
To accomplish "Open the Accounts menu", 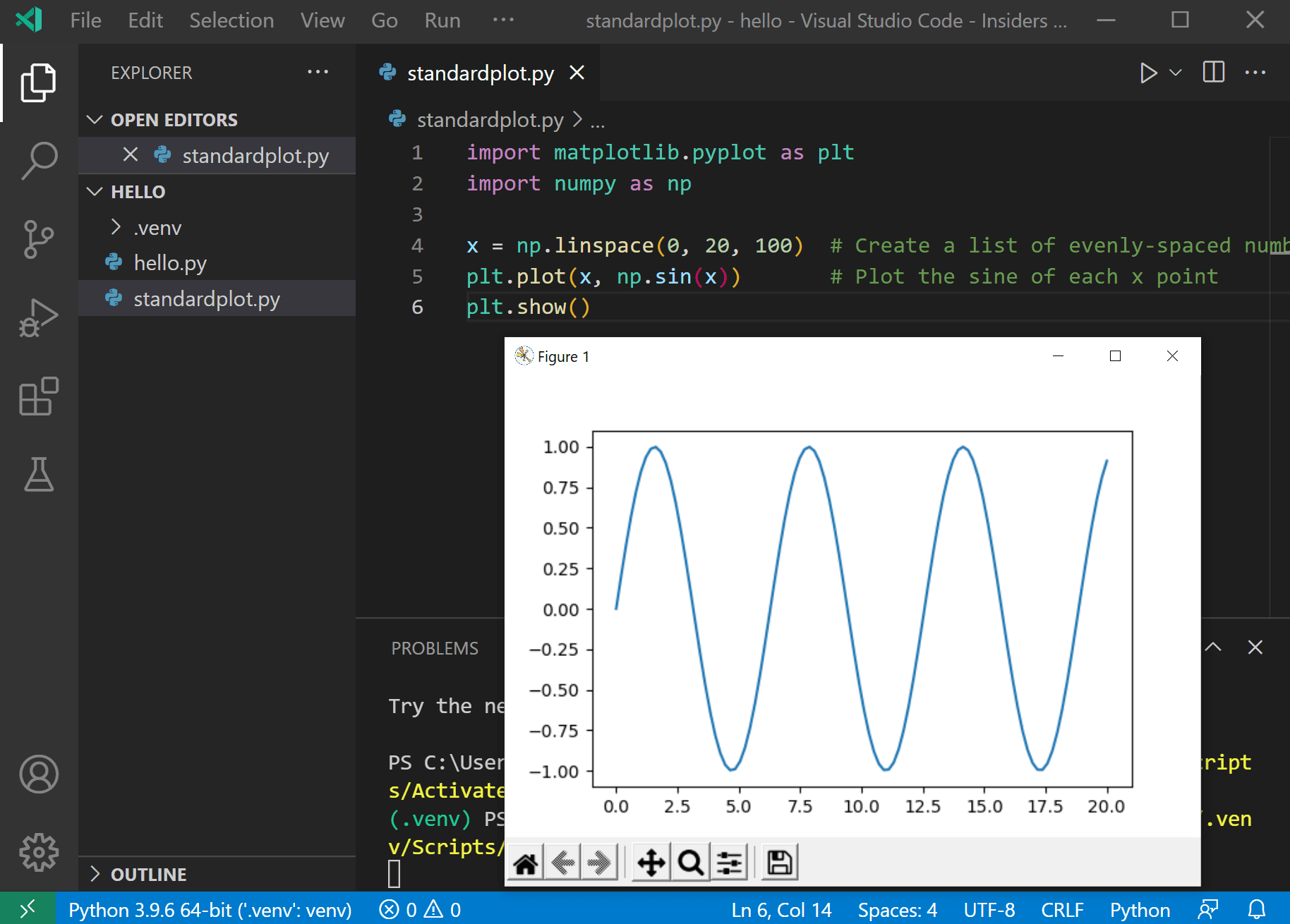I will (x=39, y=774).
